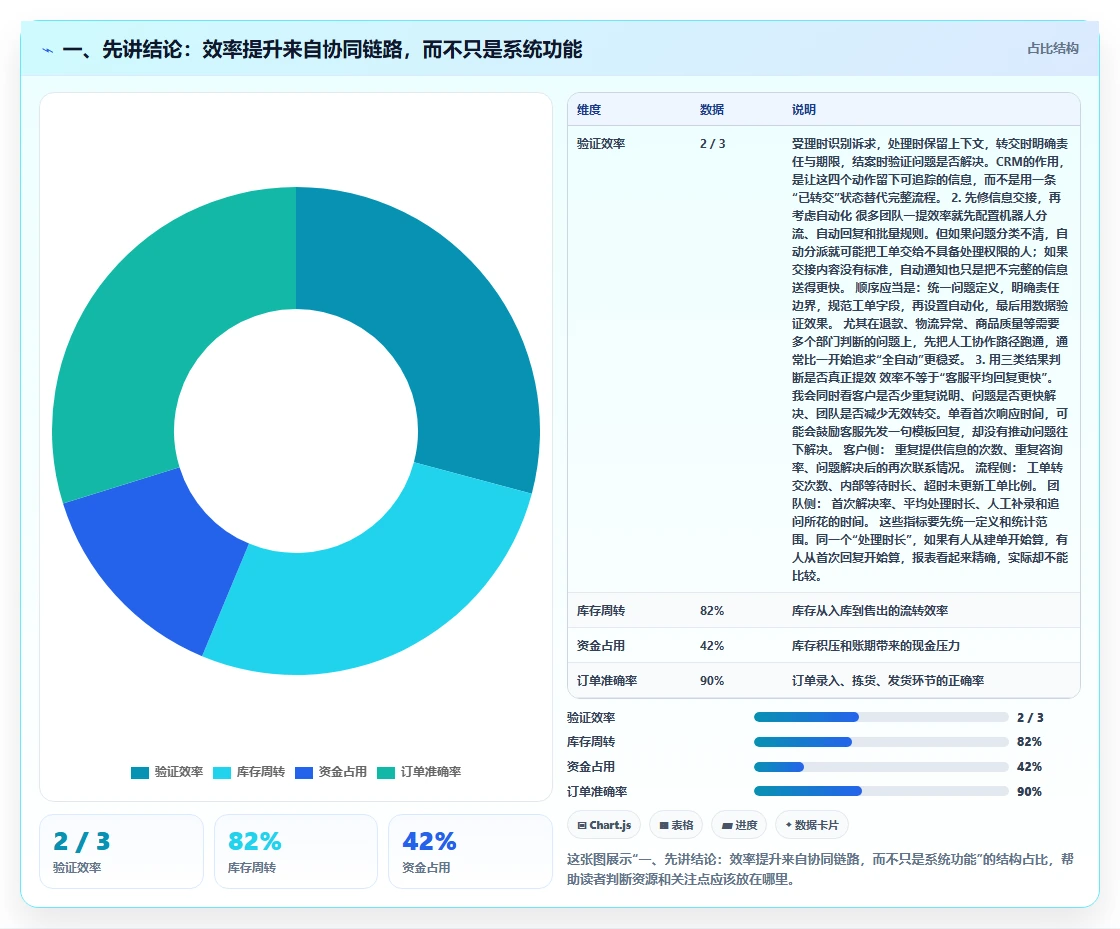Click the 2 / 3 table data cell
The image size is (1120, 929).
(x=712, y=144)
